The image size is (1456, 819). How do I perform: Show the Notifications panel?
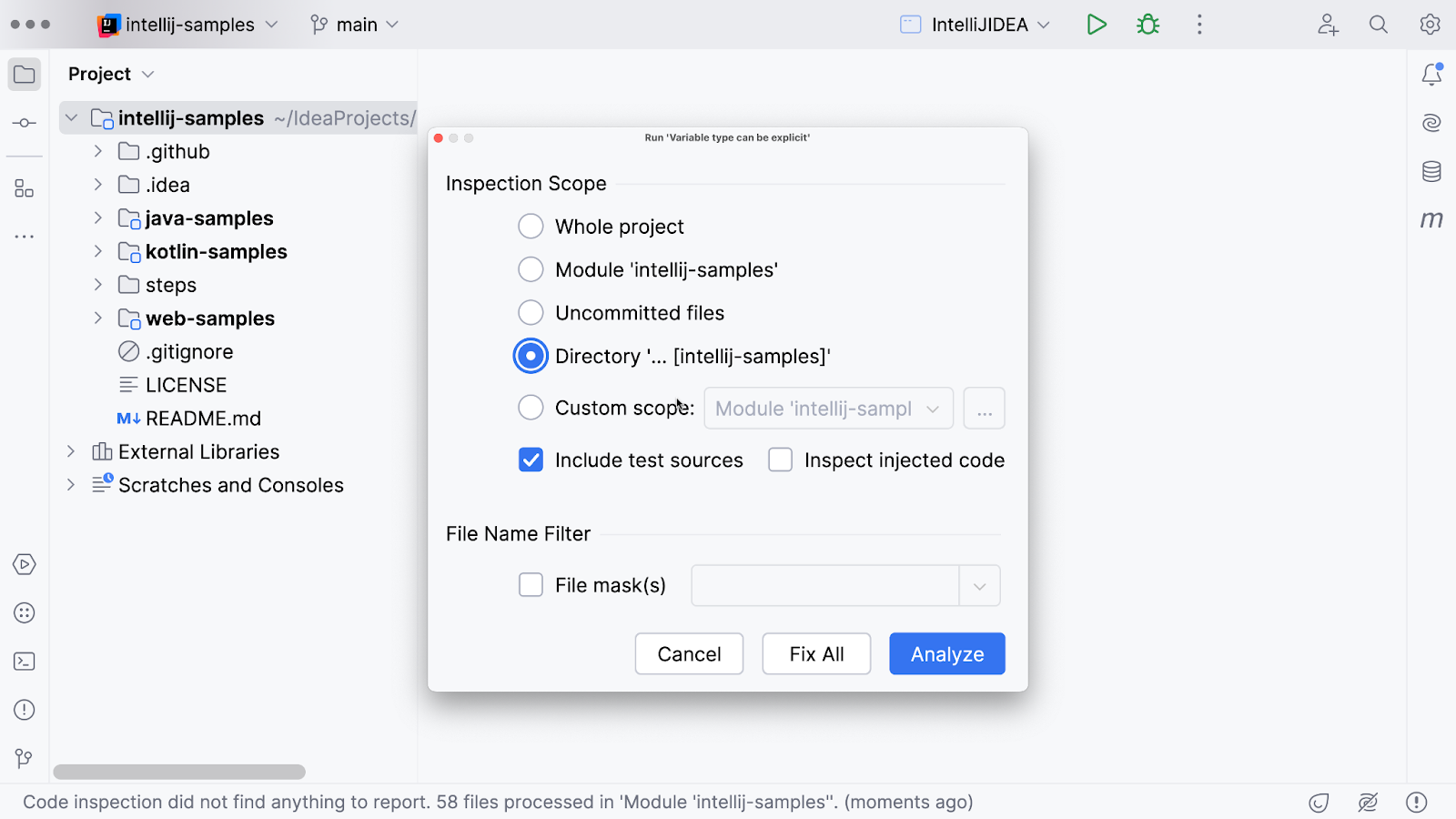[x=1431, y=75]
